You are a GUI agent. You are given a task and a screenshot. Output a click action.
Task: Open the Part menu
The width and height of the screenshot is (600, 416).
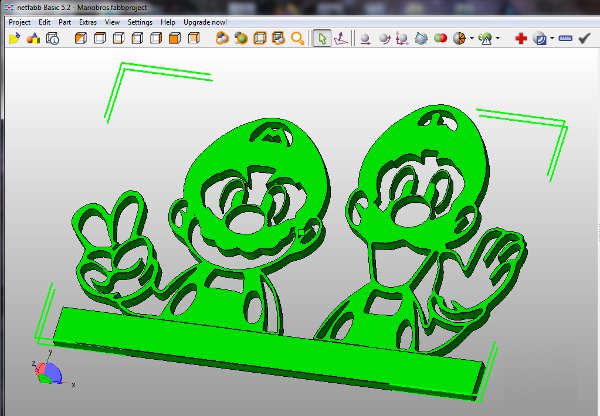click(x=65, y=22)
